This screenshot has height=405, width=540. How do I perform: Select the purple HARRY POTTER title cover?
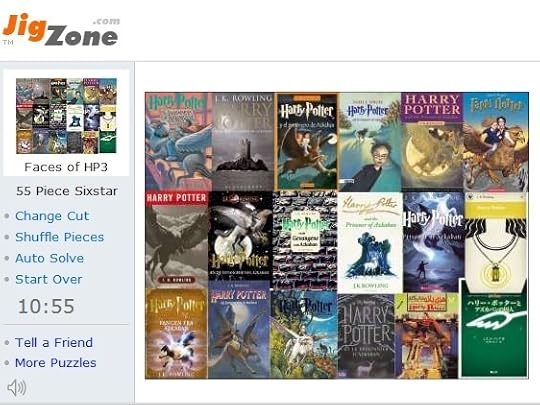(x=432, y=141)
